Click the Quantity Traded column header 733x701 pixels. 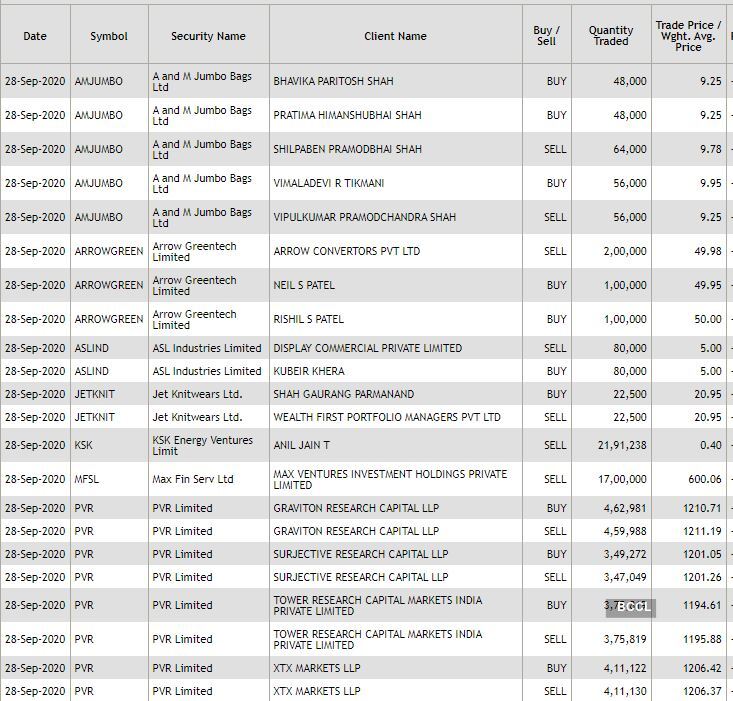coord(611,36)
